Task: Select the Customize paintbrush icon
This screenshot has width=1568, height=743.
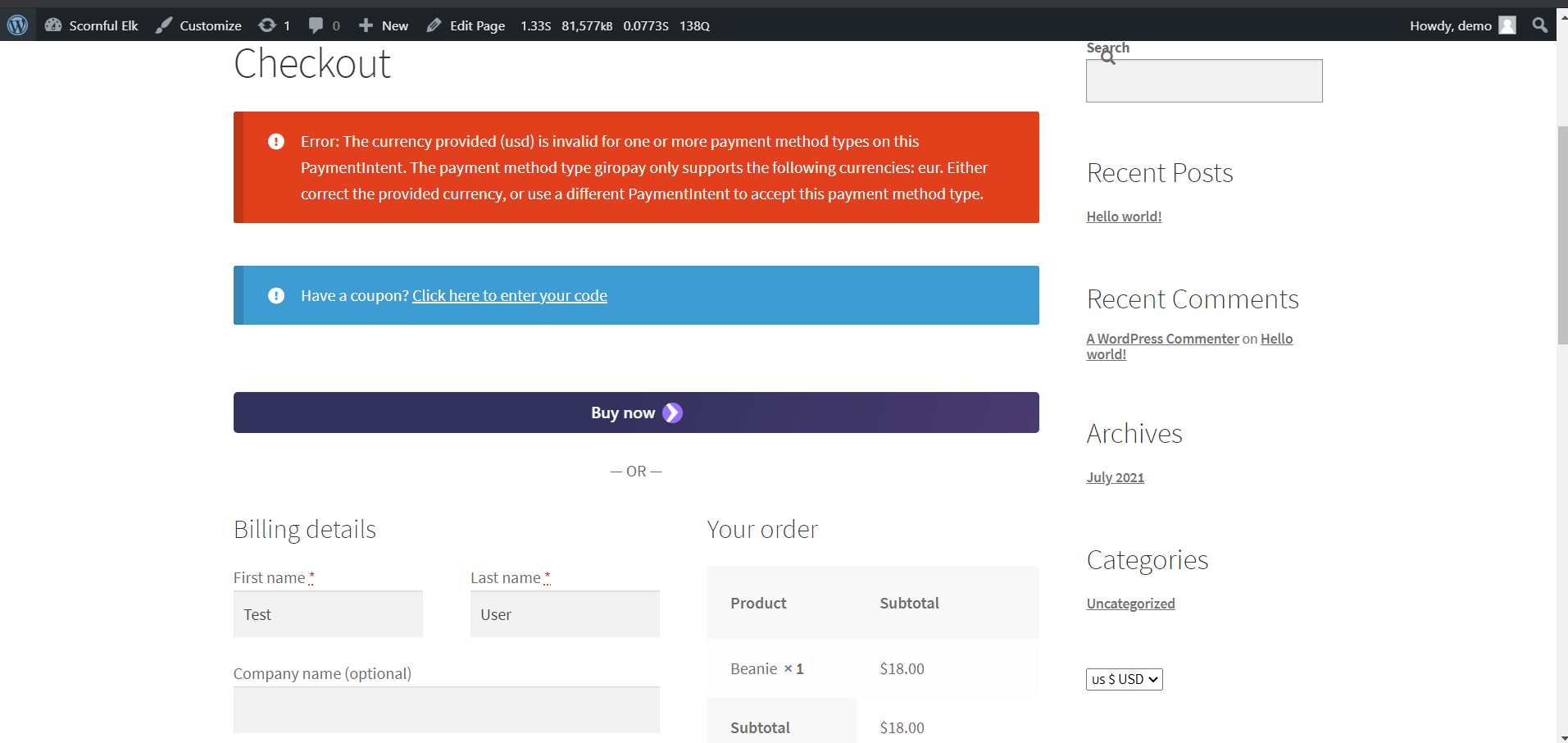Action: point(165,25)
